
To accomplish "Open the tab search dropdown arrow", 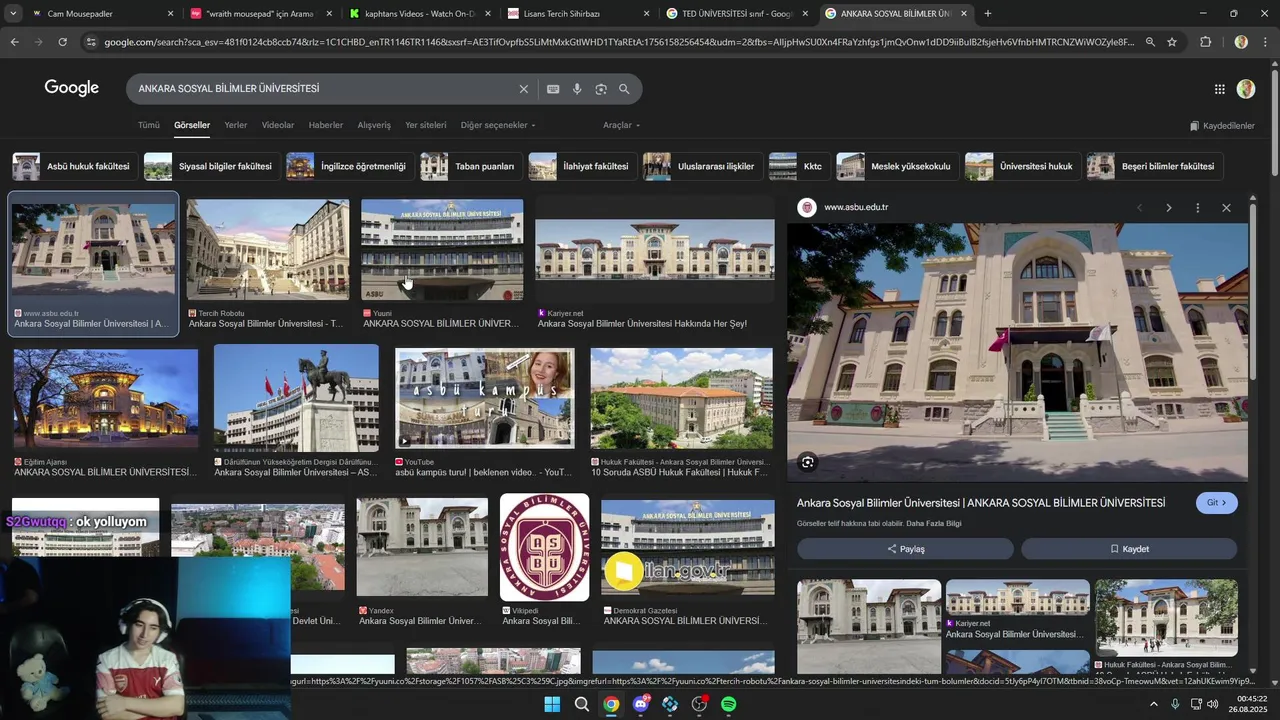I will tap(13, 14).
